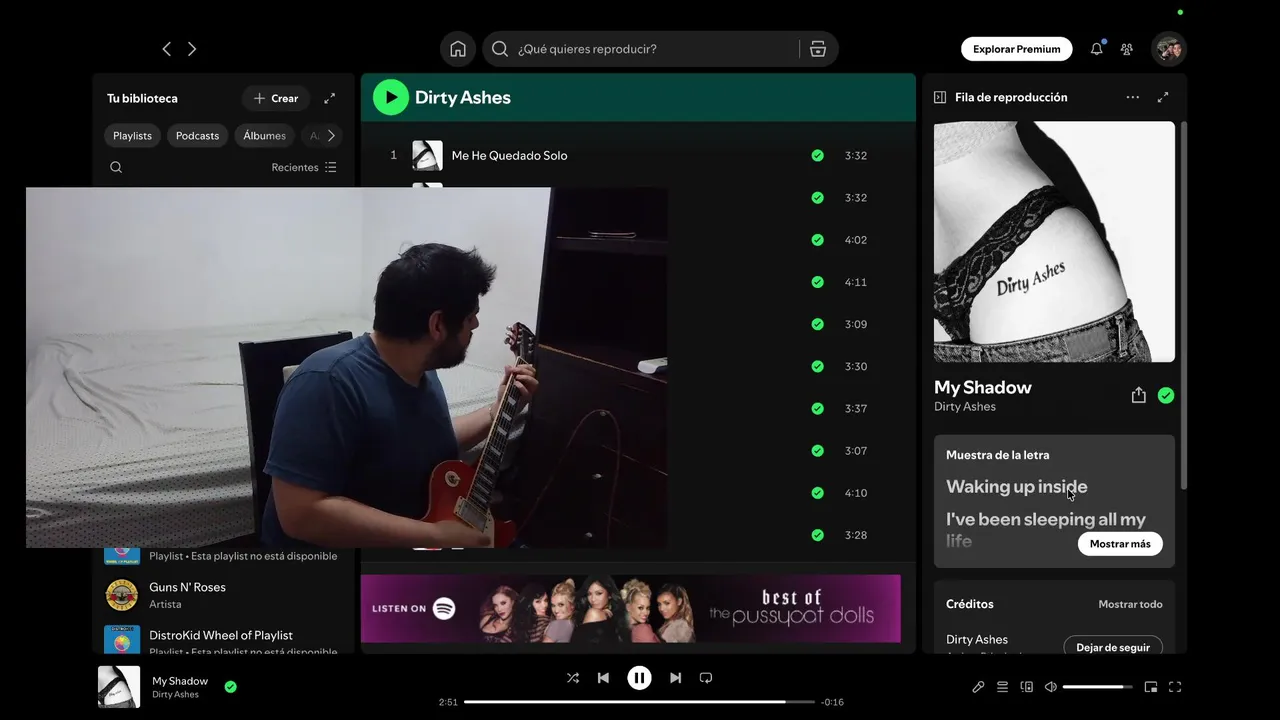Search within your library
Image resolution: width=1280 pixels, height=720 pixels.
(116, 167)
